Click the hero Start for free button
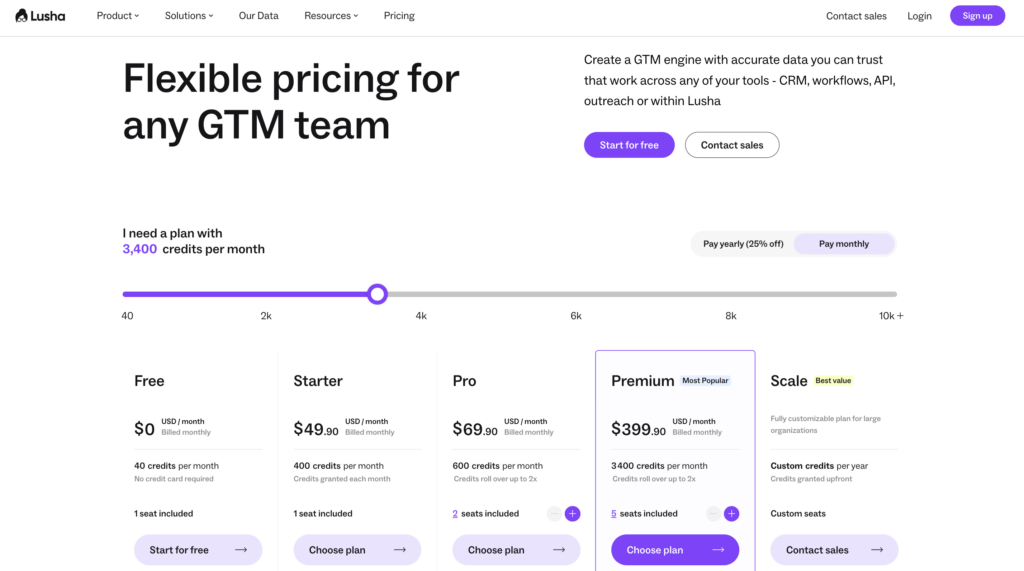 [629, 145]
